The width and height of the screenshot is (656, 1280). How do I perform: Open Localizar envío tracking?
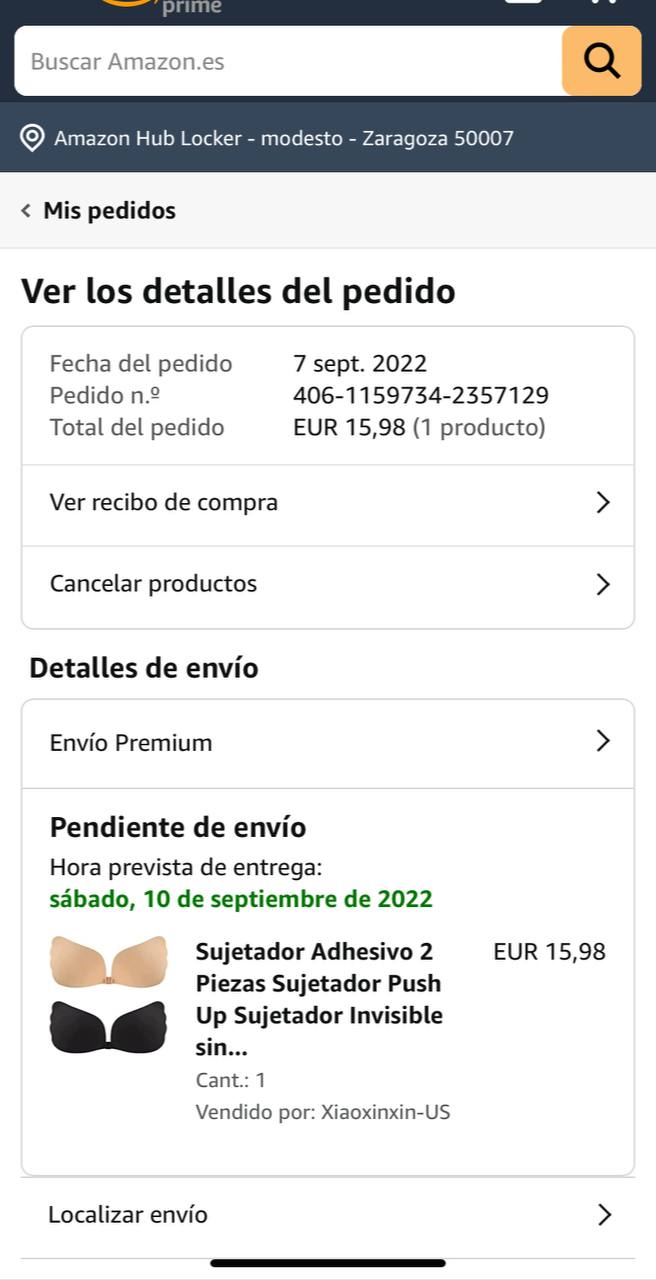click(x=328, y=1215)
